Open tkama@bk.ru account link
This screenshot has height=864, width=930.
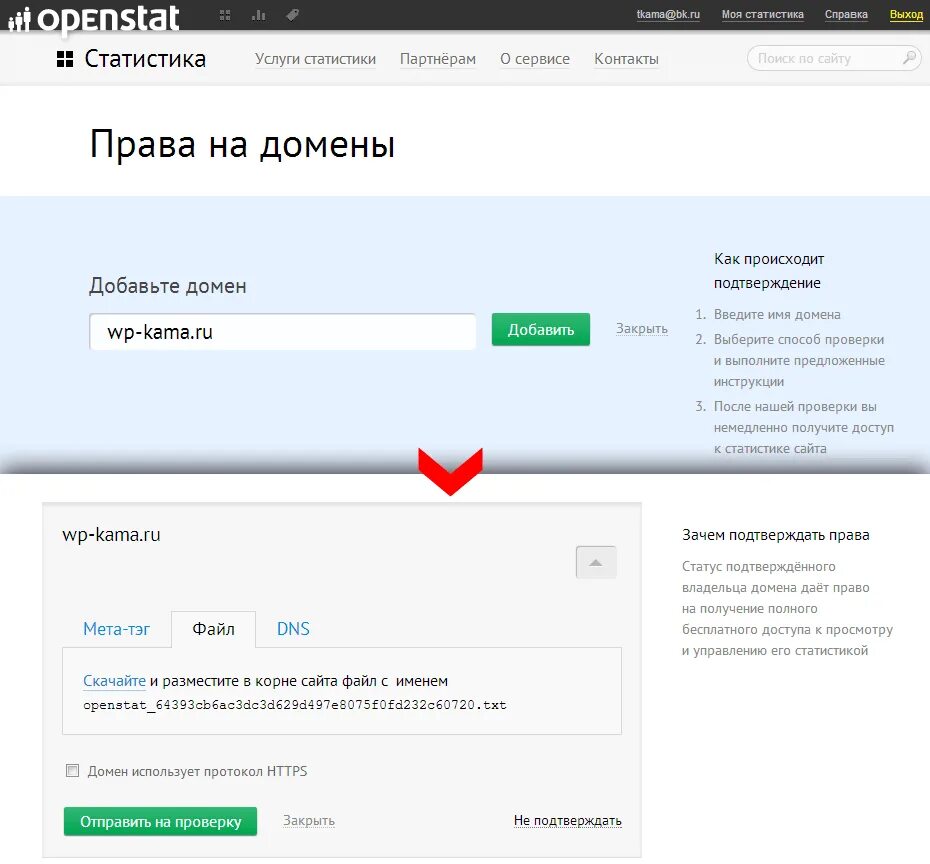(668, 14)
